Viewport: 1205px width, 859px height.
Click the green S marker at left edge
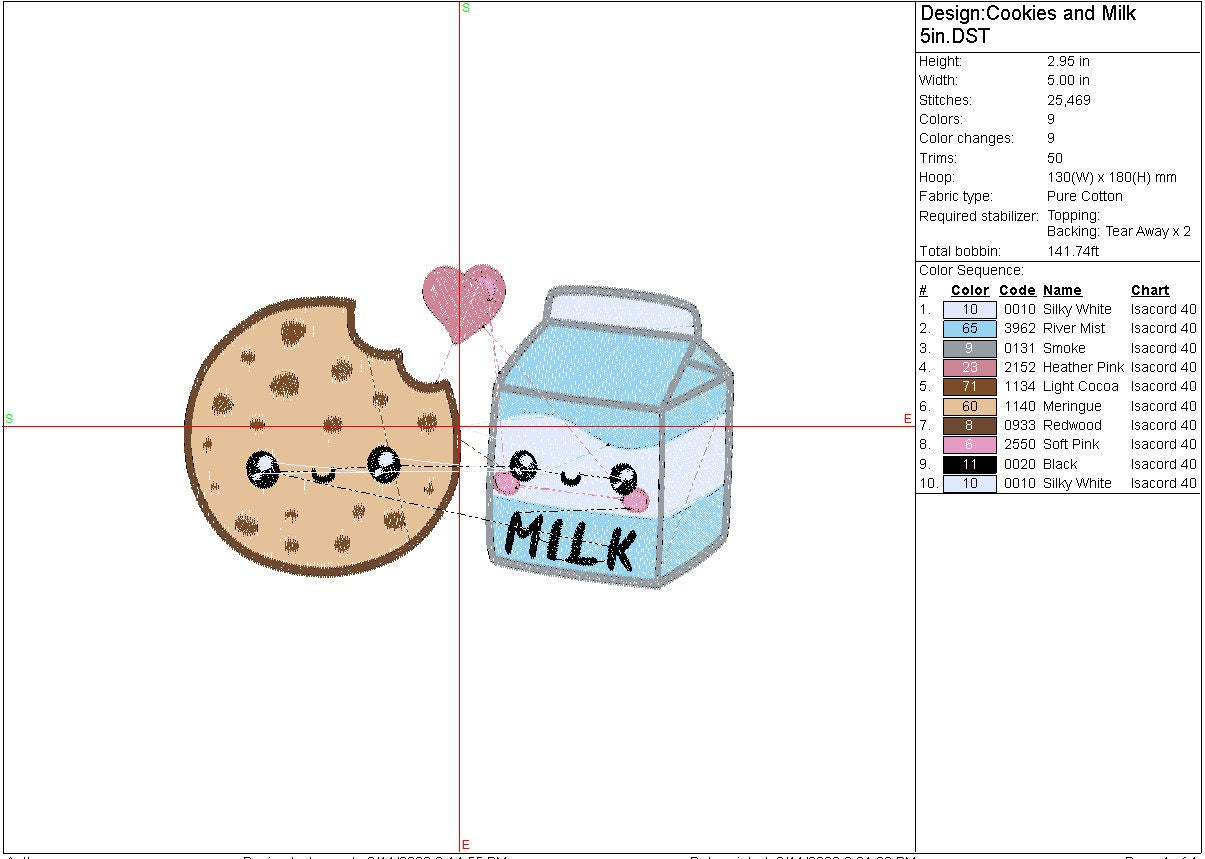(9, 419)
